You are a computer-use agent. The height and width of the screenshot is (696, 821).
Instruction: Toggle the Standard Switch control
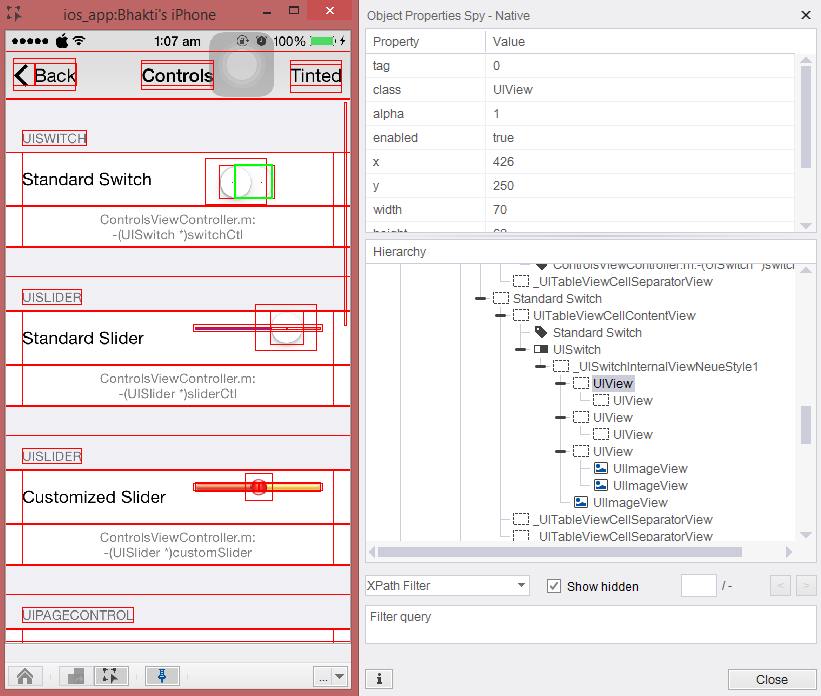coord(246,181)
